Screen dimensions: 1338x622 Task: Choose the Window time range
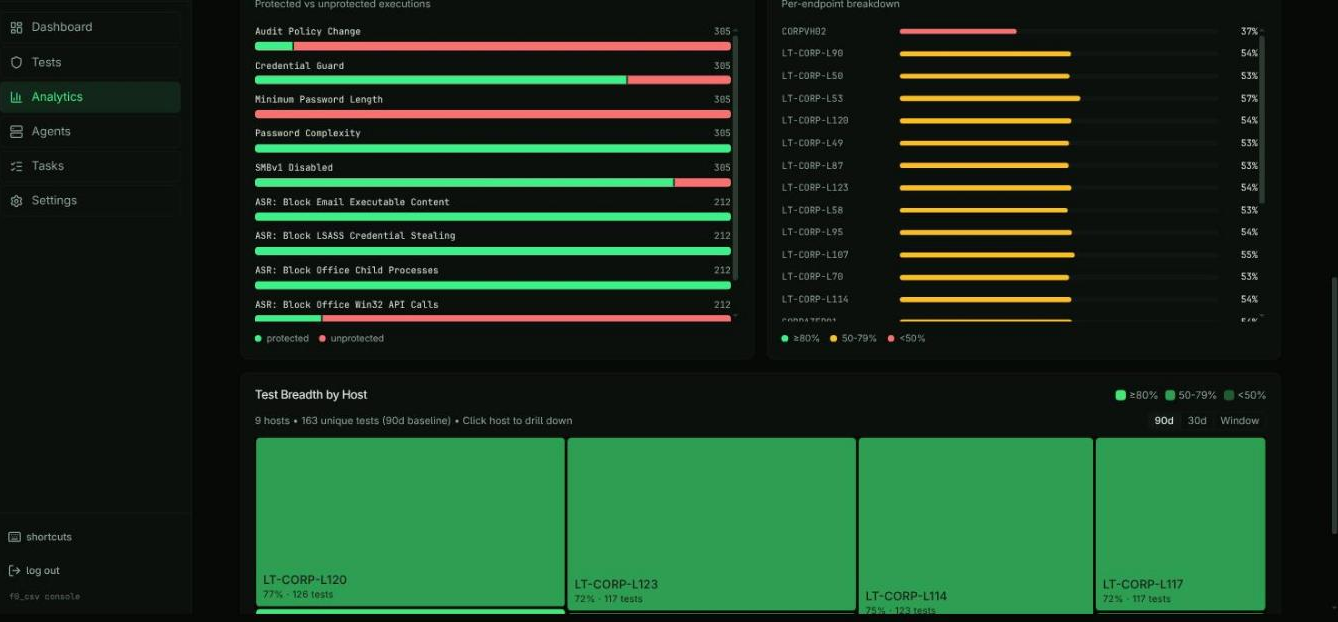[1239, 421]
